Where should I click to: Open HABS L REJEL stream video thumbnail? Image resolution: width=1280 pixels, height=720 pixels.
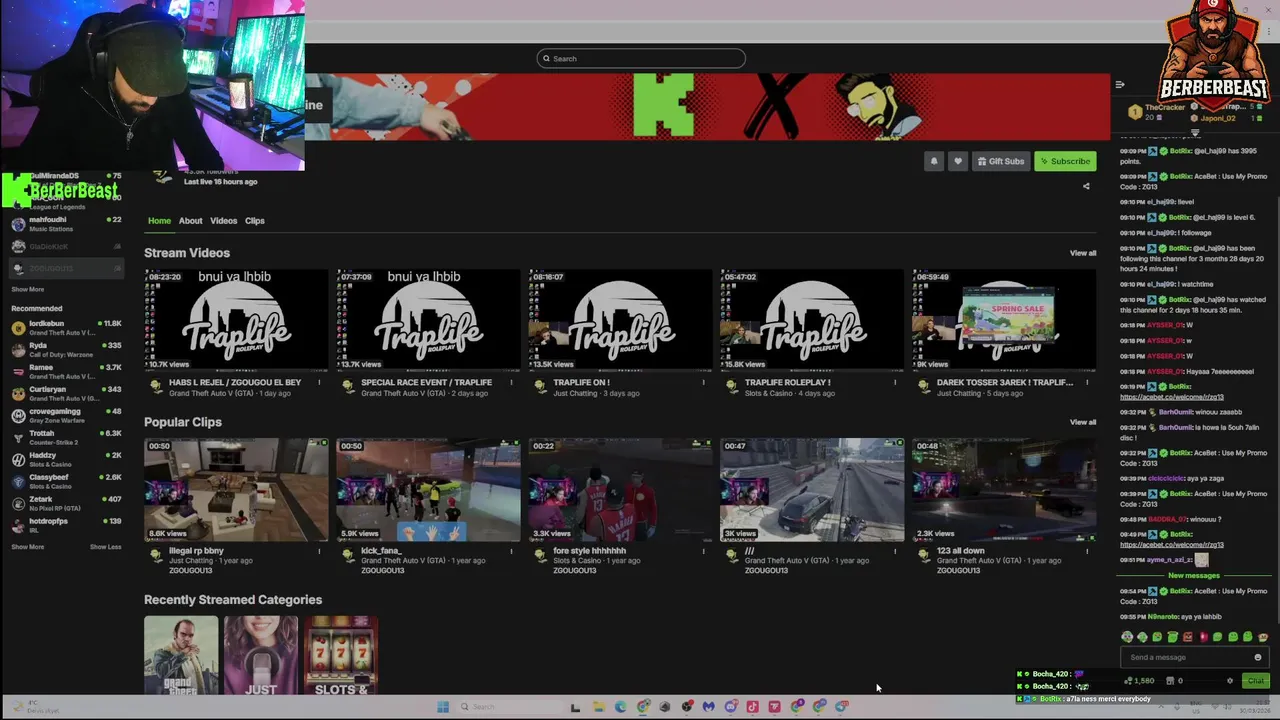[236, 320]
